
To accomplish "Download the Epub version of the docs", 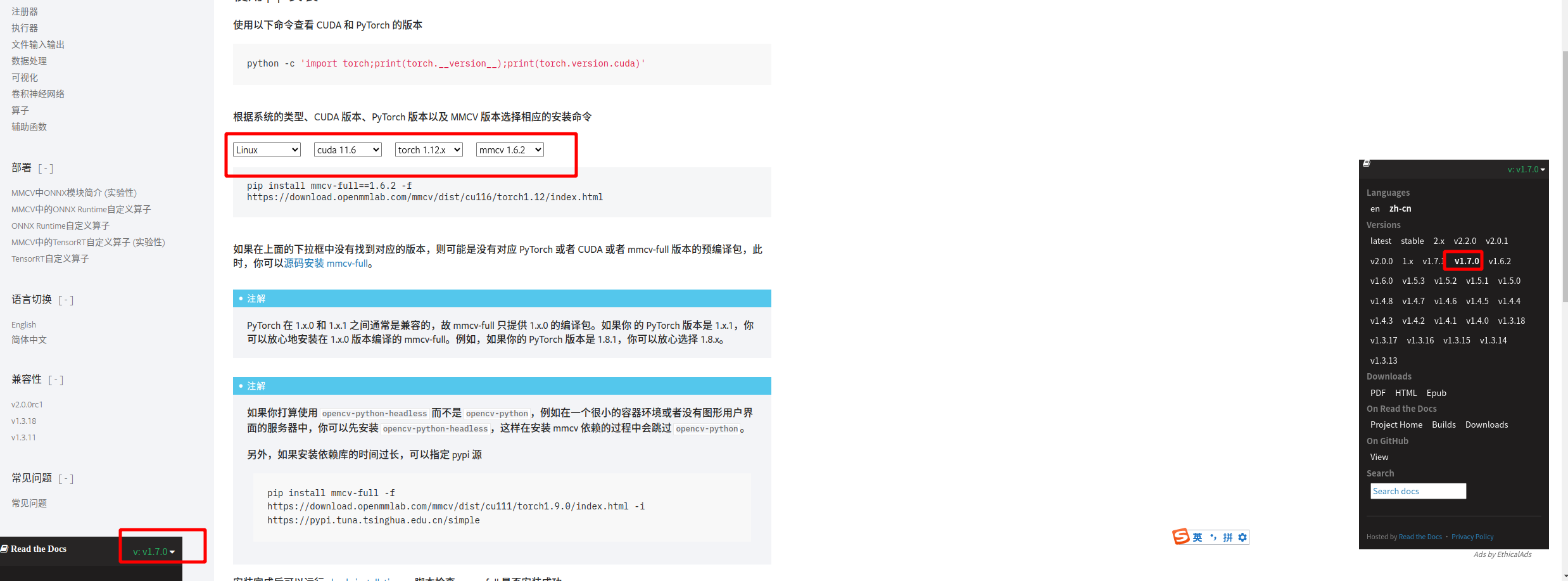I will click(x=1436, y=393).
